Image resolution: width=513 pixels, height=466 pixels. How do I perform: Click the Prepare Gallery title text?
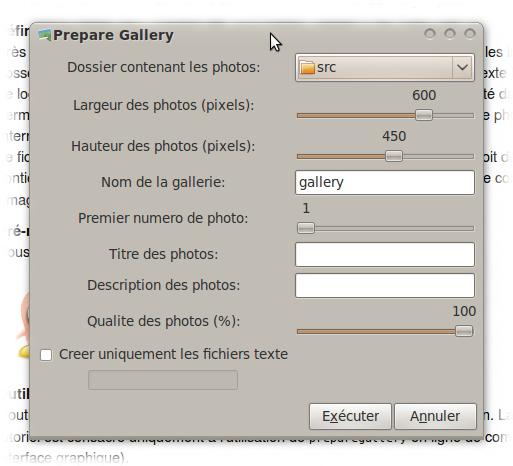click(113, 35)
